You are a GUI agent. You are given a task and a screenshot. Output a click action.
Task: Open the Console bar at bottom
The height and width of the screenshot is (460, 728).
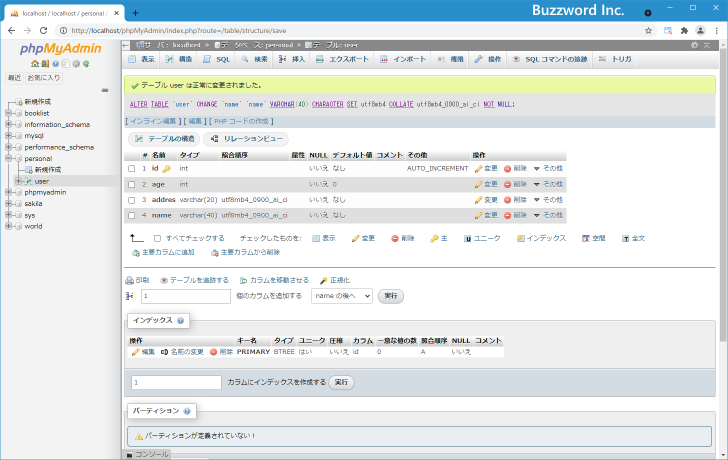pos(148,454)
